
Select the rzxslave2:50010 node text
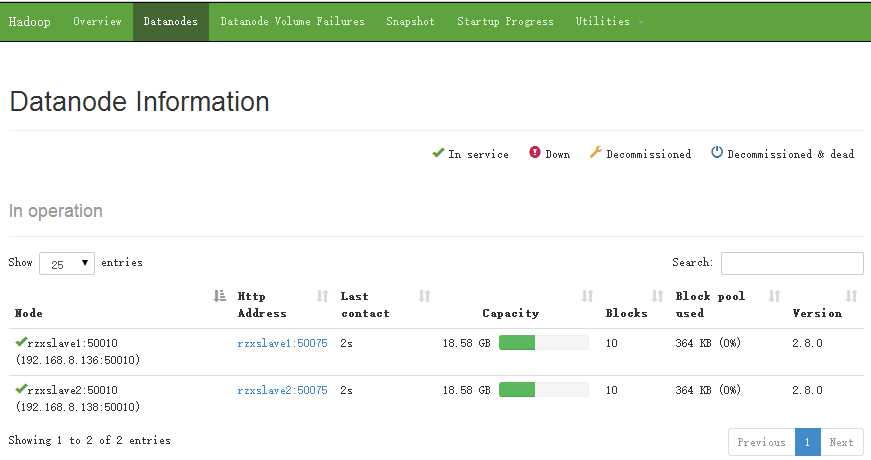pyautogui.click(x=72, y=391)
